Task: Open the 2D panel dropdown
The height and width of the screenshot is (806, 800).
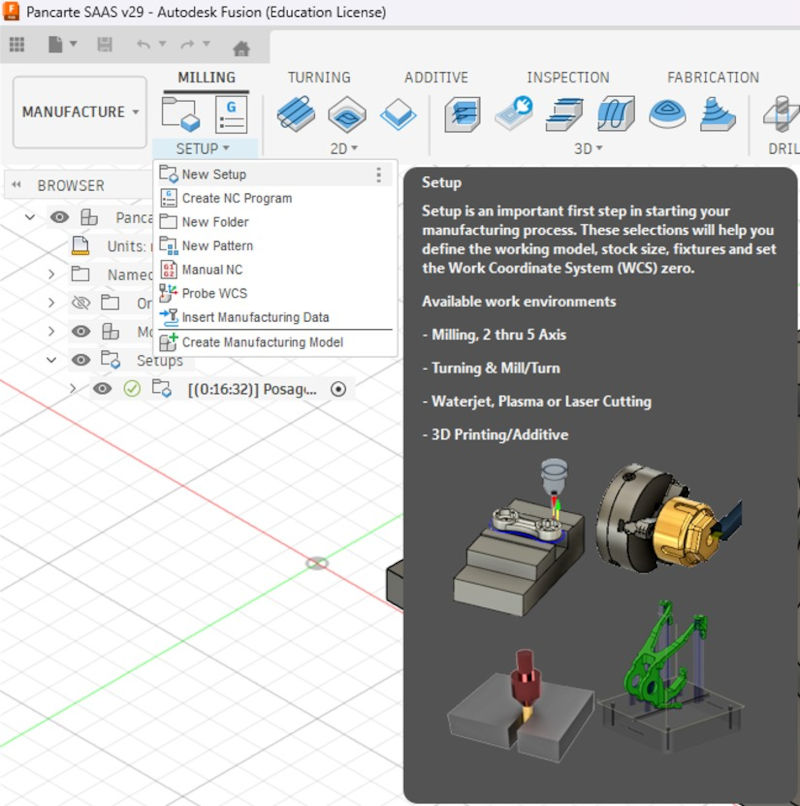Action: [x=343, y=149]
